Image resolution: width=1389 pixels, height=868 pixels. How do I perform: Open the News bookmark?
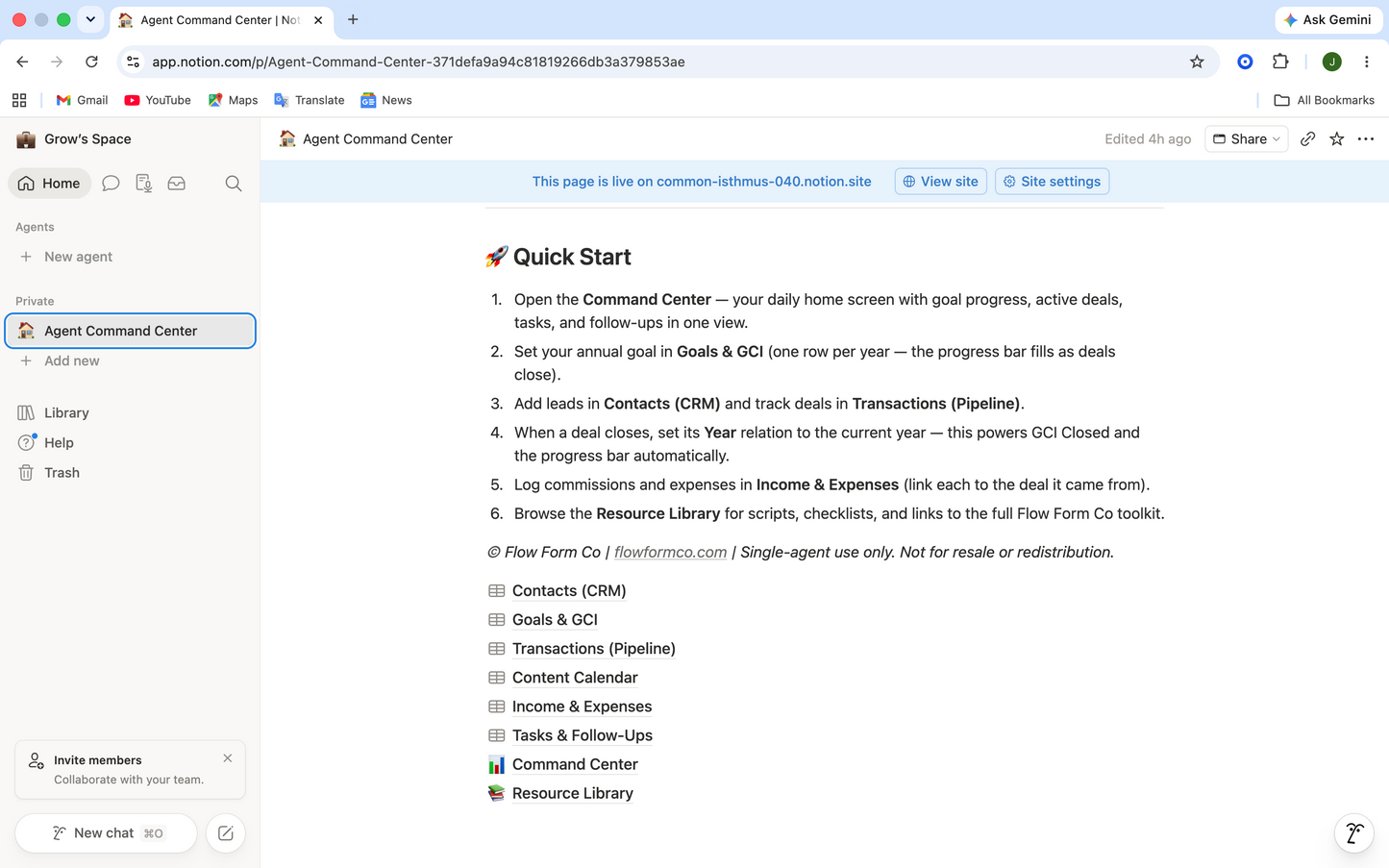[386, 100]
